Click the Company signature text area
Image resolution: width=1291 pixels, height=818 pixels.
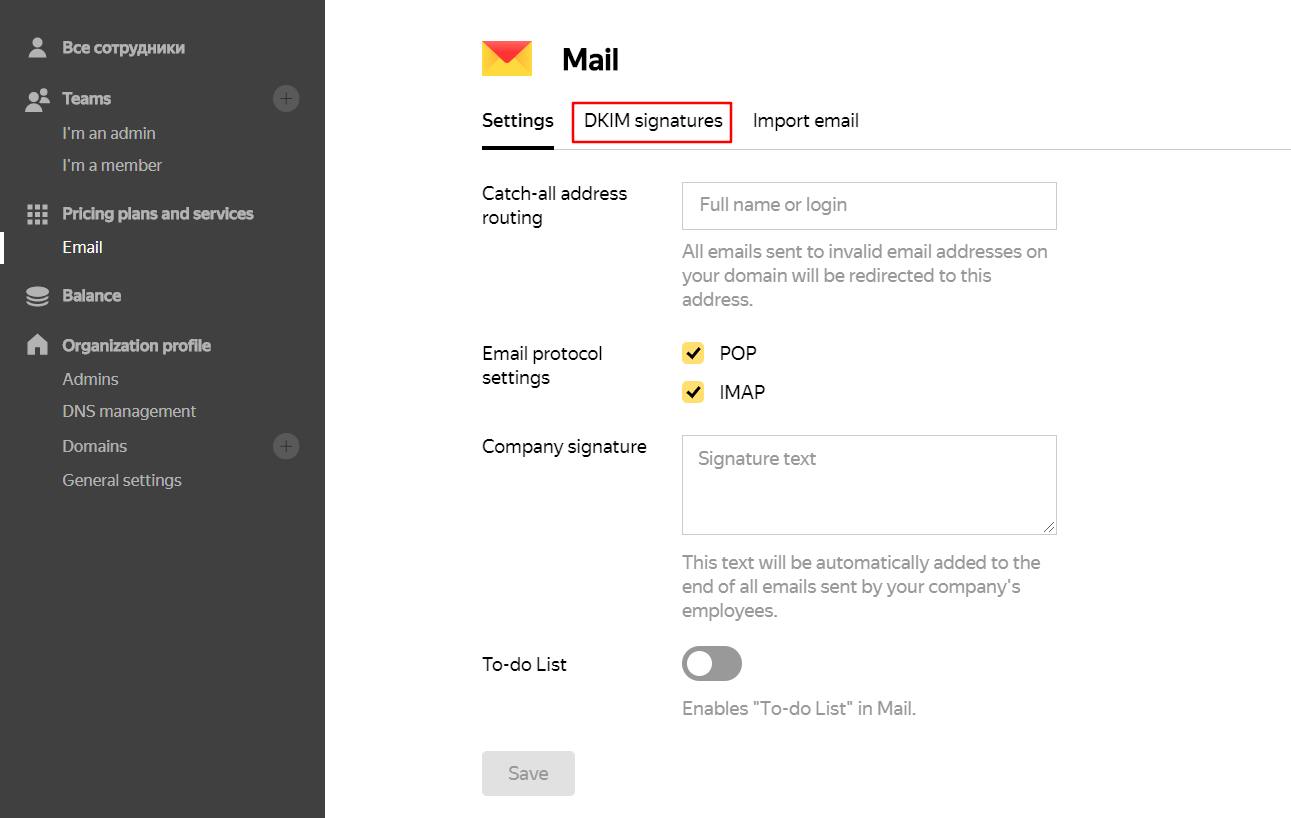click(x=868, y=484)
